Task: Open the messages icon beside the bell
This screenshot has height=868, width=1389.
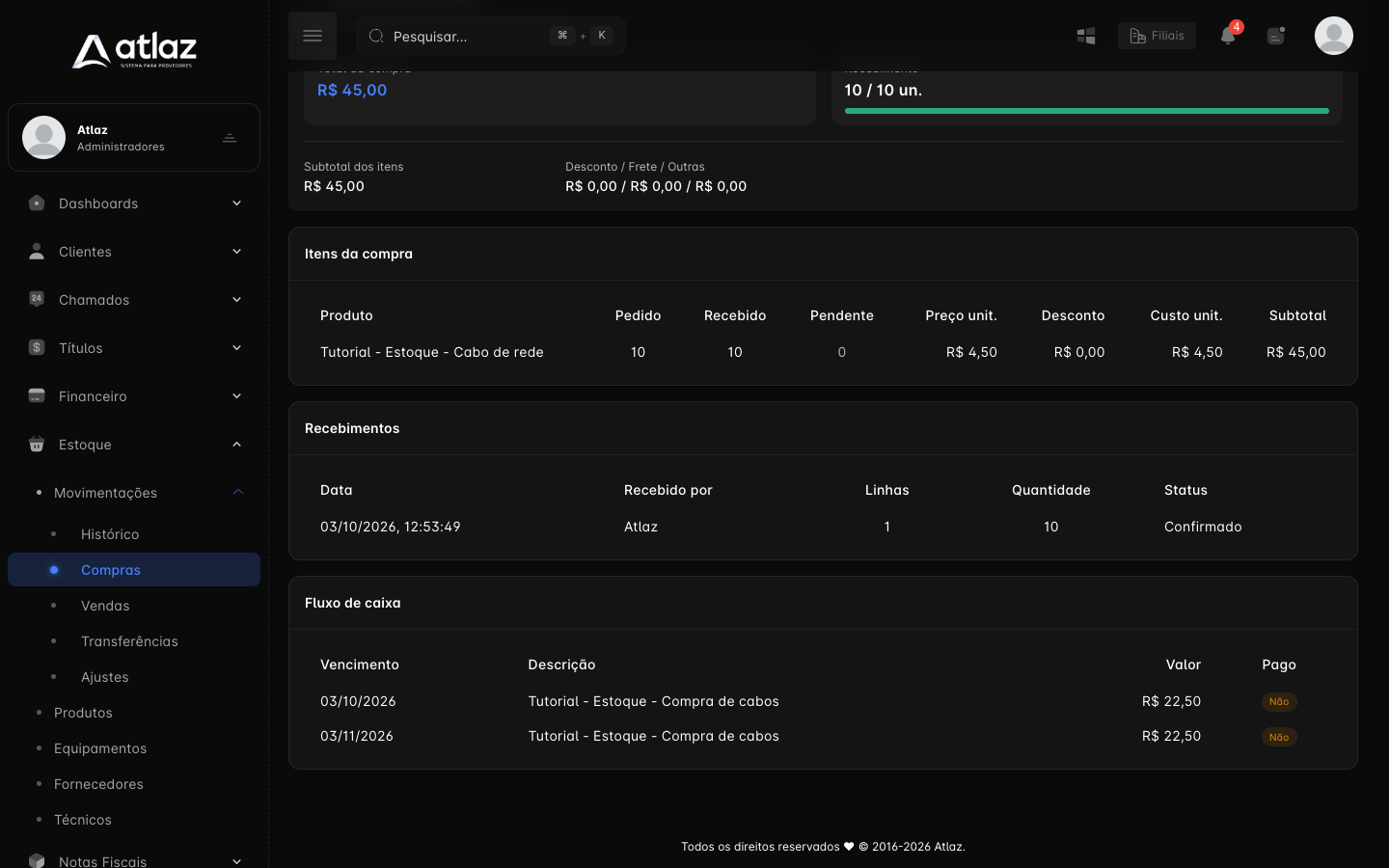Action: pyautogui.click(x=1276, y=36)
